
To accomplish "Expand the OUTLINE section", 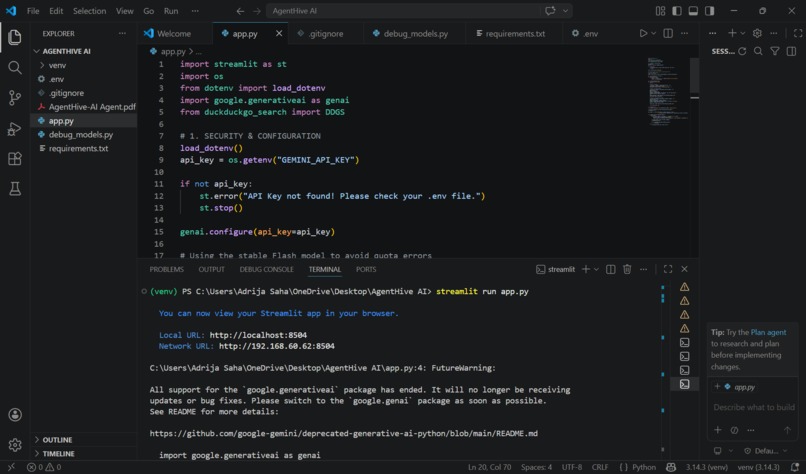I will click(x=57, y=440).
